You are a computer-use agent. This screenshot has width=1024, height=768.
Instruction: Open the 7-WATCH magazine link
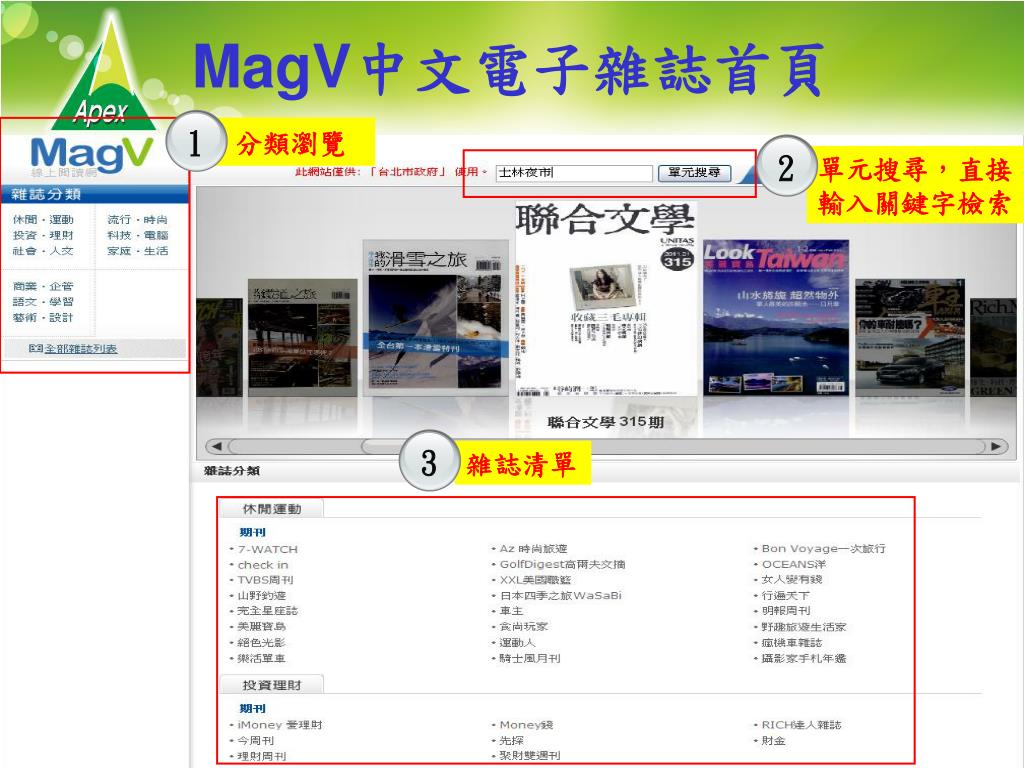(268, 549)
